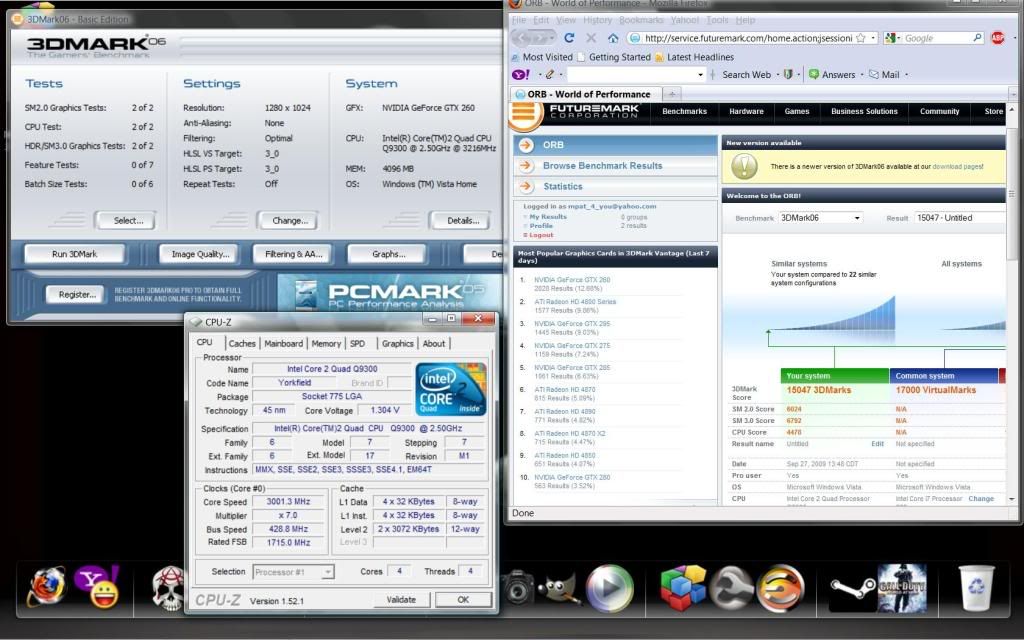This screenshot has height=640, width=1024.
Task: Open the search engine picker dropdown
Action: coord(893,38)
